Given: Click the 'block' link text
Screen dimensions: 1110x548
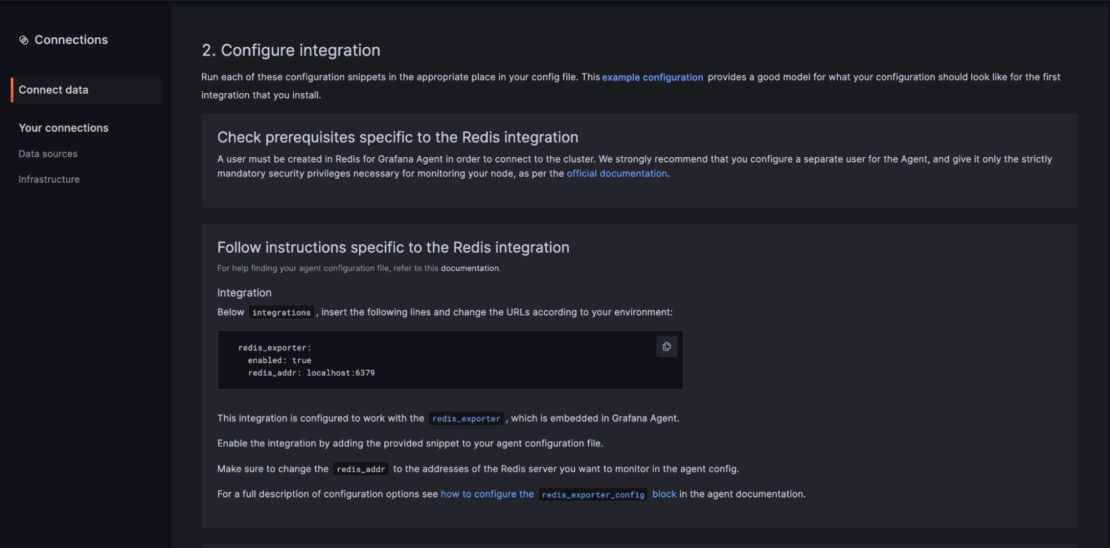Looking at the screenshot, I should [664, 494].
